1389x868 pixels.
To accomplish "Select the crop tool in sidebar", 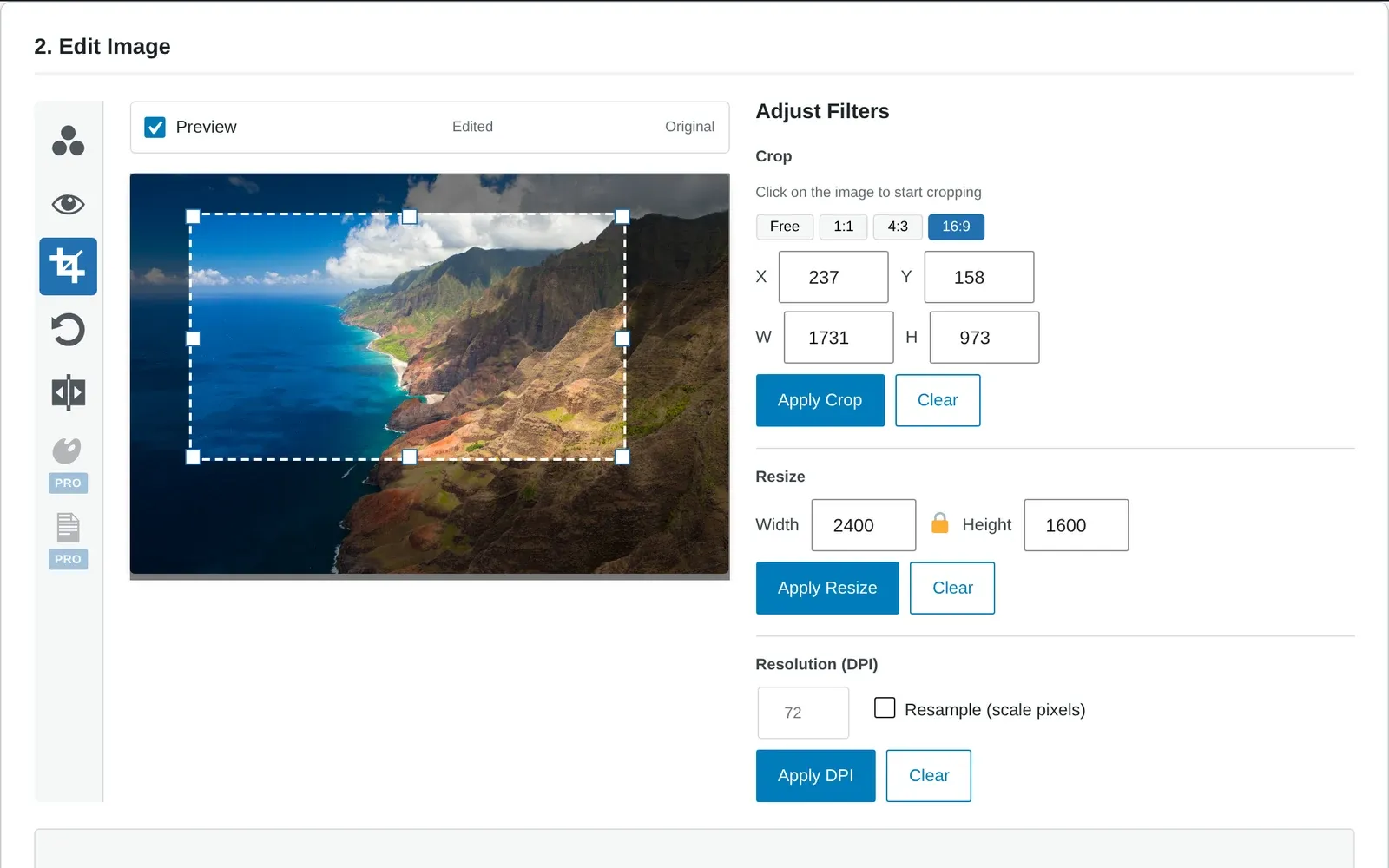I will click(68, 266).
